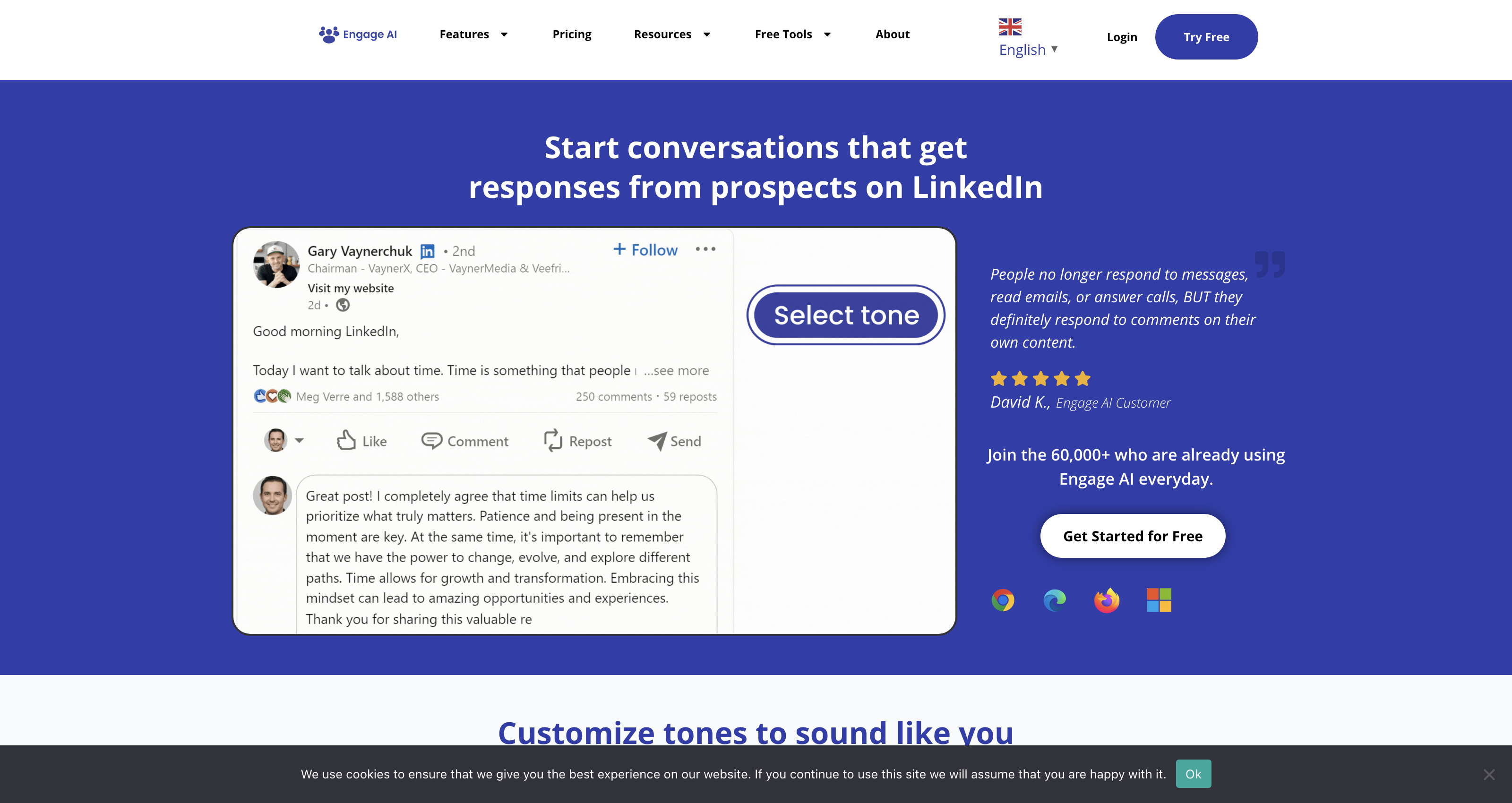Click the globe visibility icon on post
This screenshot has width=1512, height=803.
click(x=343, y=305)
